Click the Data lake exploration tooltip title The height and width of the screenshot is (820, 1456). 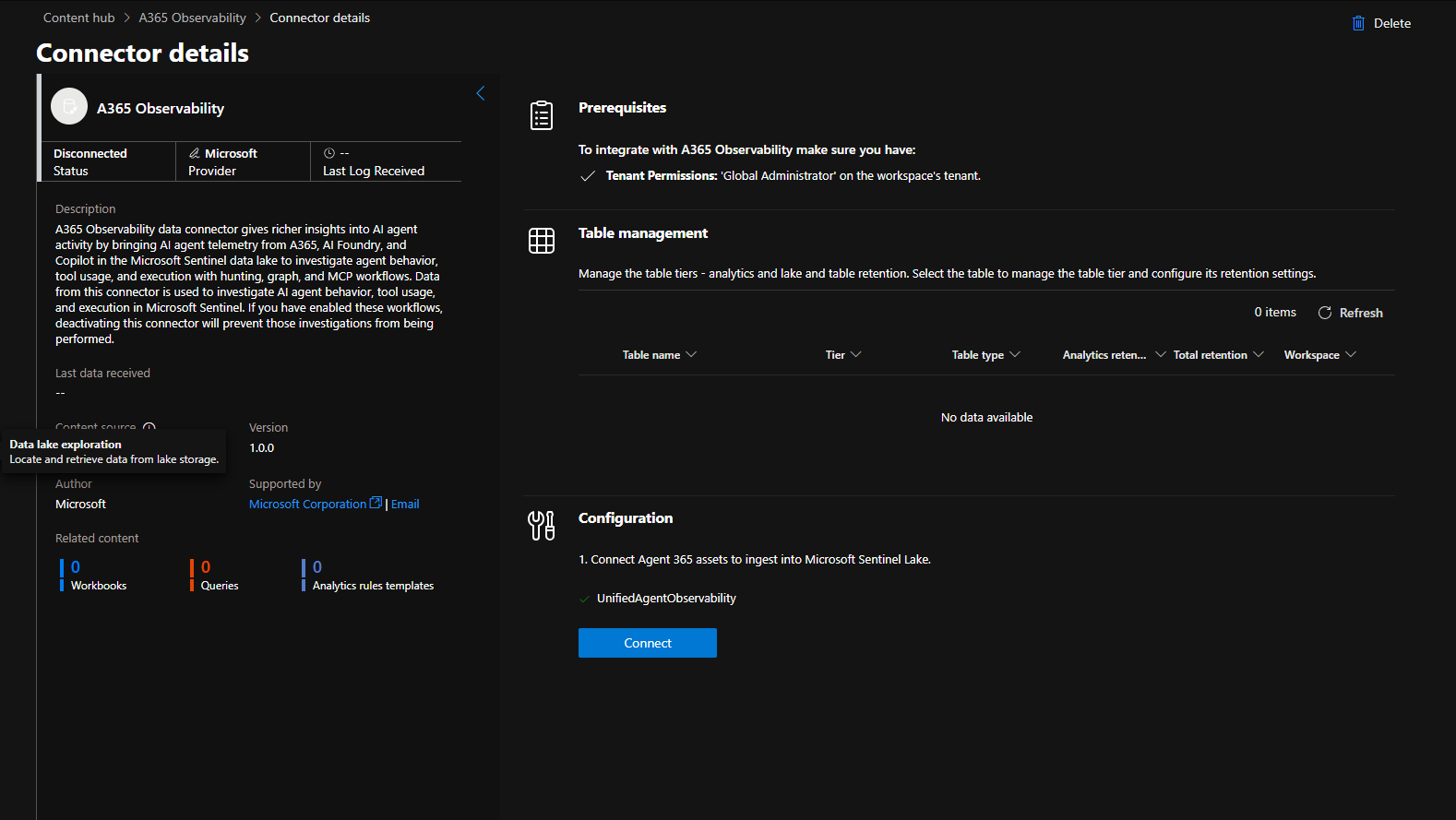pyautogui.click(x=66, y=444)
